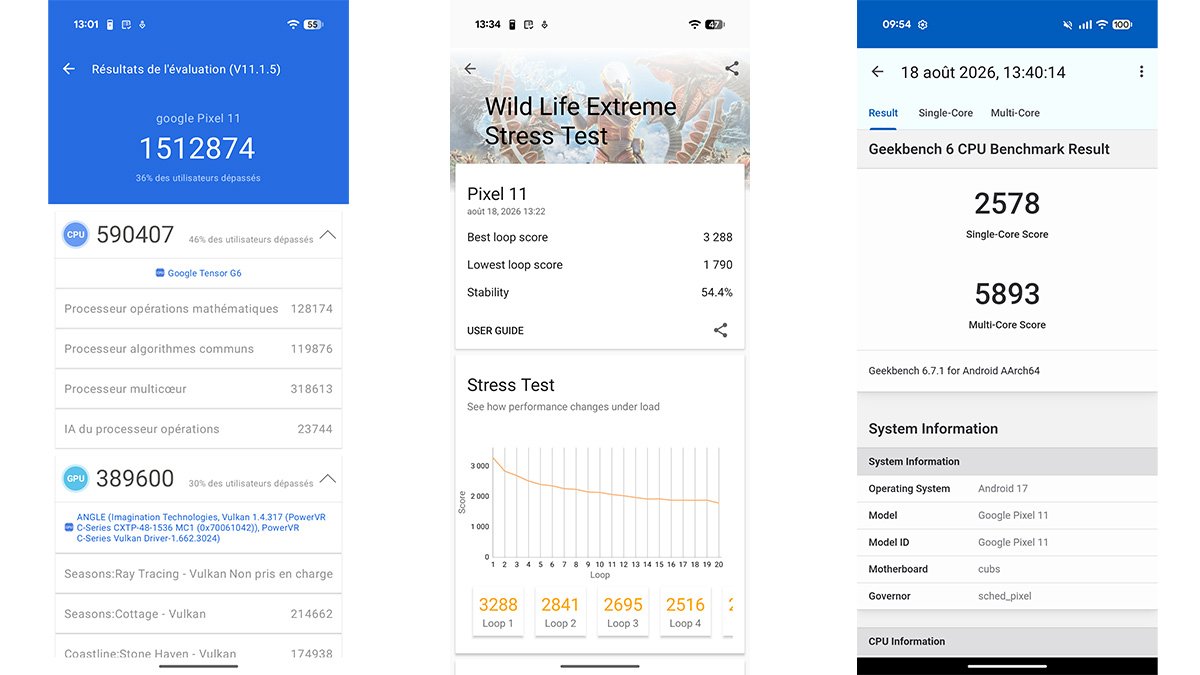Click 'Geekbench 6.7.1 for Android AArch64' text
The image size is (1200, 675).
[x=954, y=371]
